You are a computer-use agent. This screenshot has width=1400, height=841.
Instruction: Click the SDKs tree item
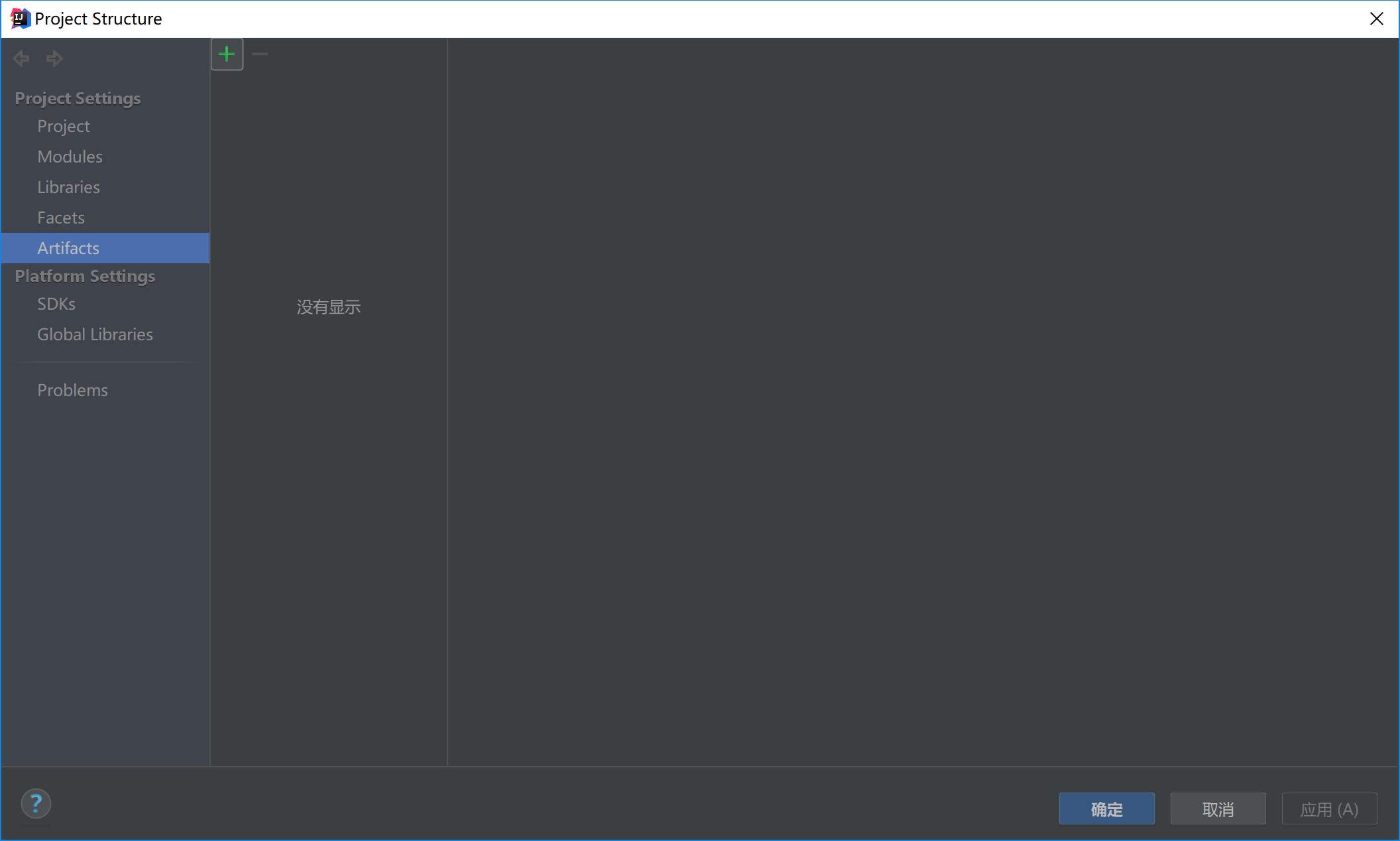click(57, 303)
